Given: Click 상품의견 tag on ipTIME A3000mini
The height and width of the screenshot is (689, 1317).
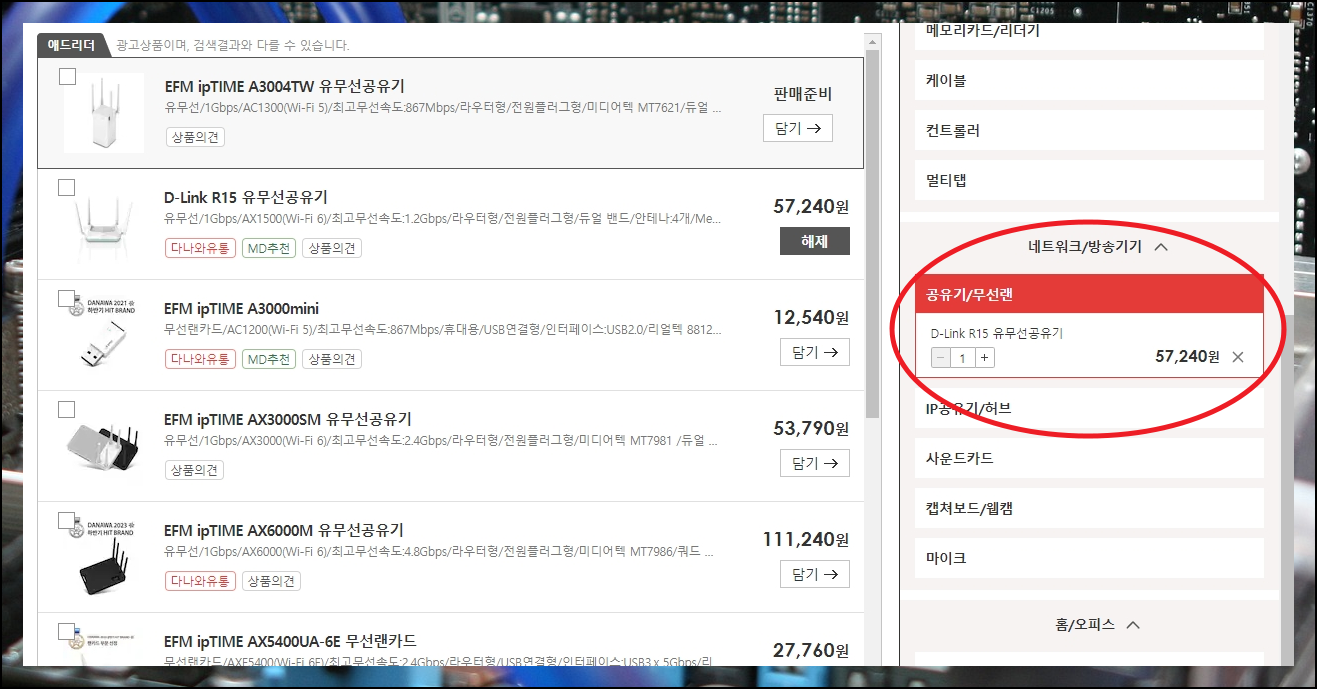Looking at the screenshot, I should click(332, 359).
